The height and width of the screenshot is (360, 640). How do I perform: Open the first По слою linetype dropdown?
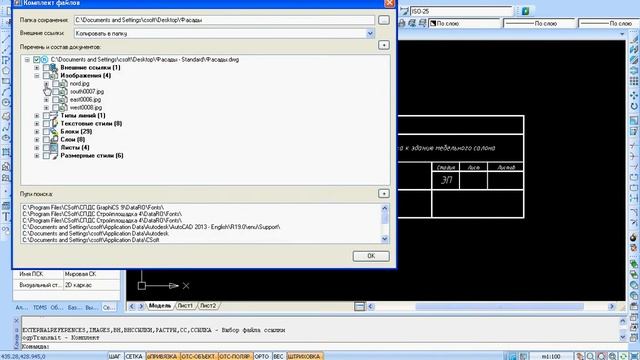pyautogui.click(x=540, y=24)
